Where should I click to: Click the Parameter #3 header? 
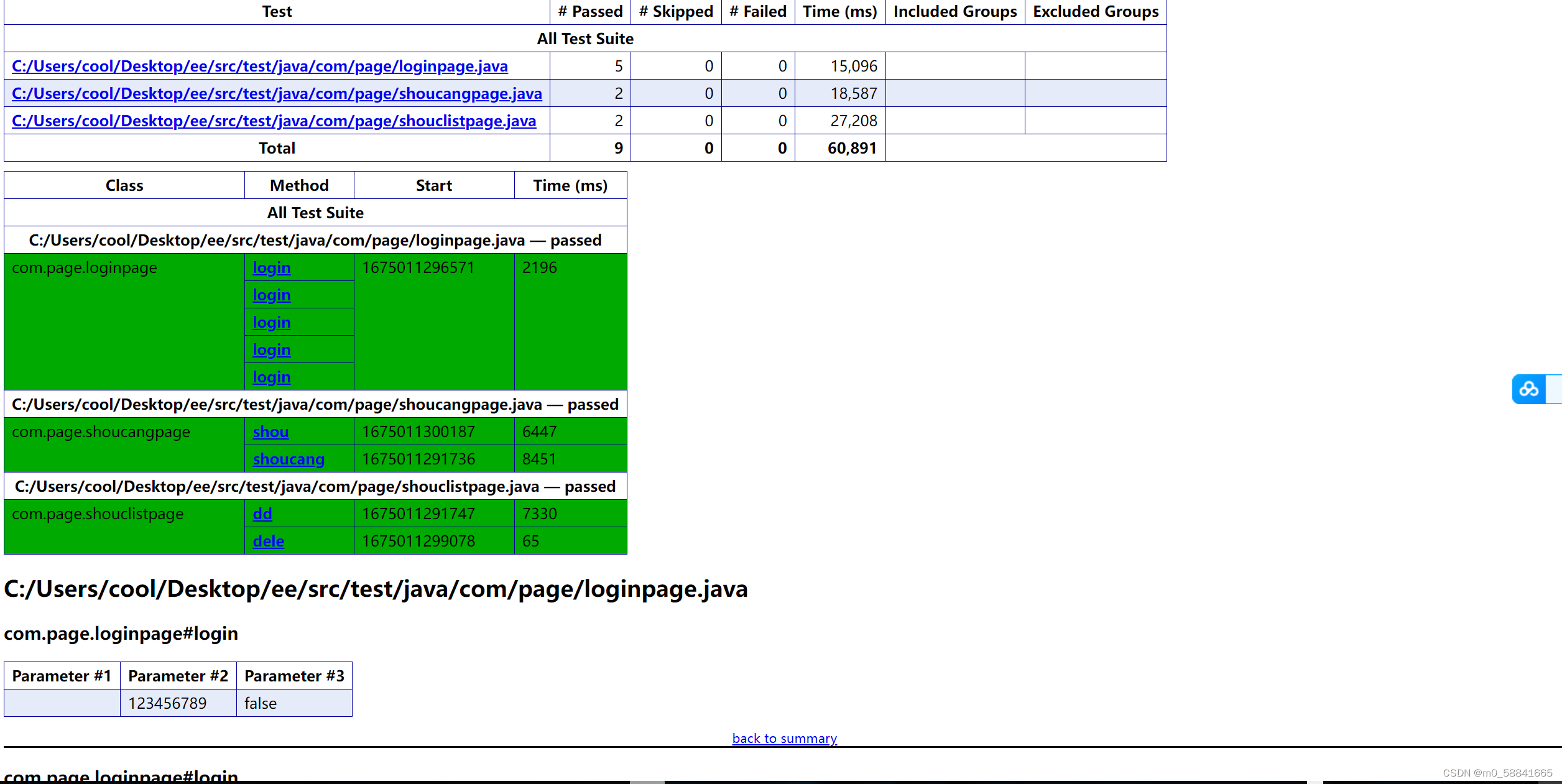(x=294, y=676)
